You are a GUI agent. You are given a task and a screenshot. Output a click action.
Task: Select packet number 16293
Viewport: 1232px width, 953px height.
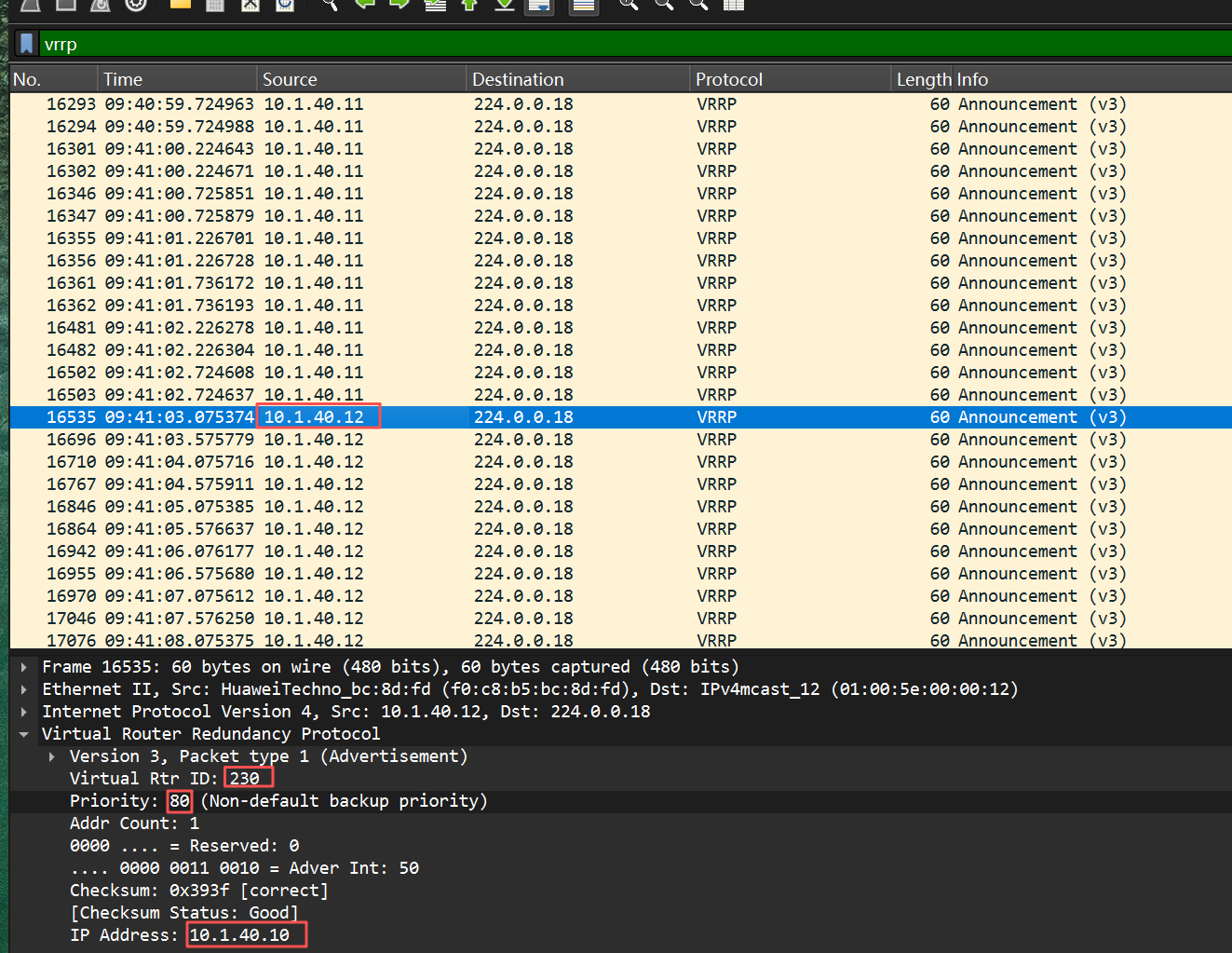point(620,104)
